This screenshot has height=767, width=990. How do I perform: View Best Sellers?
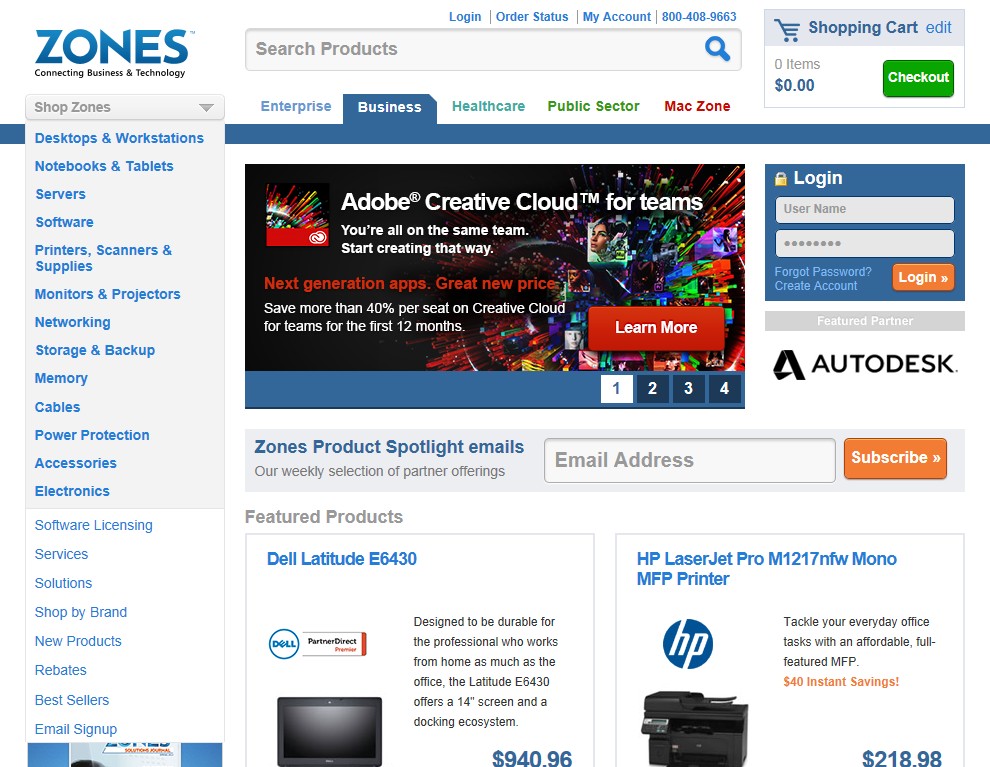click(x=72, y=700)
